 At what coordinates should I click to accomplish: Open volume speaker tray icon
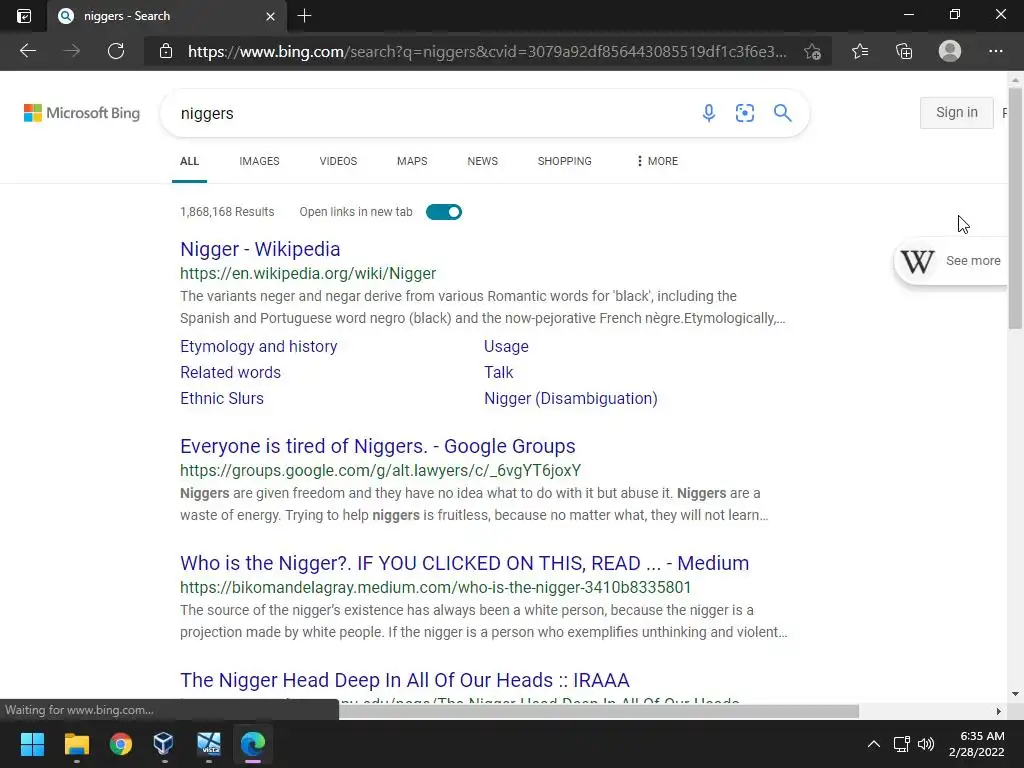pyautogui.click(x=926, y=744)
